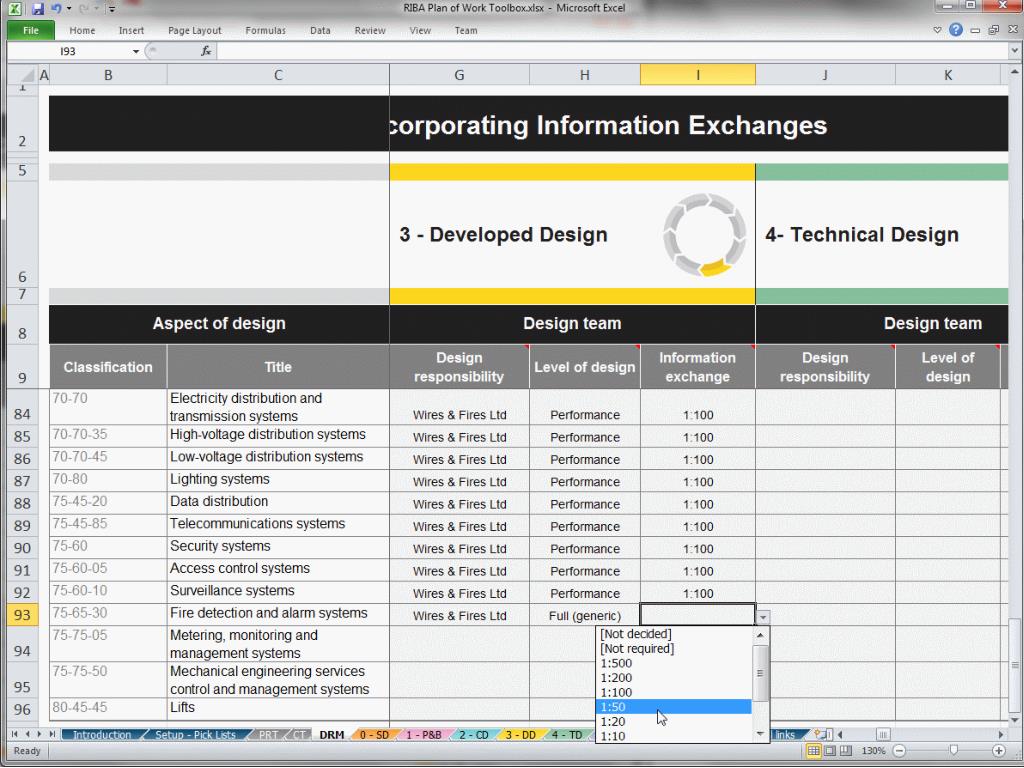Click the dropdown arrow button on cell I93
This screenshot has height=768, width=1024.
(763, 616)
